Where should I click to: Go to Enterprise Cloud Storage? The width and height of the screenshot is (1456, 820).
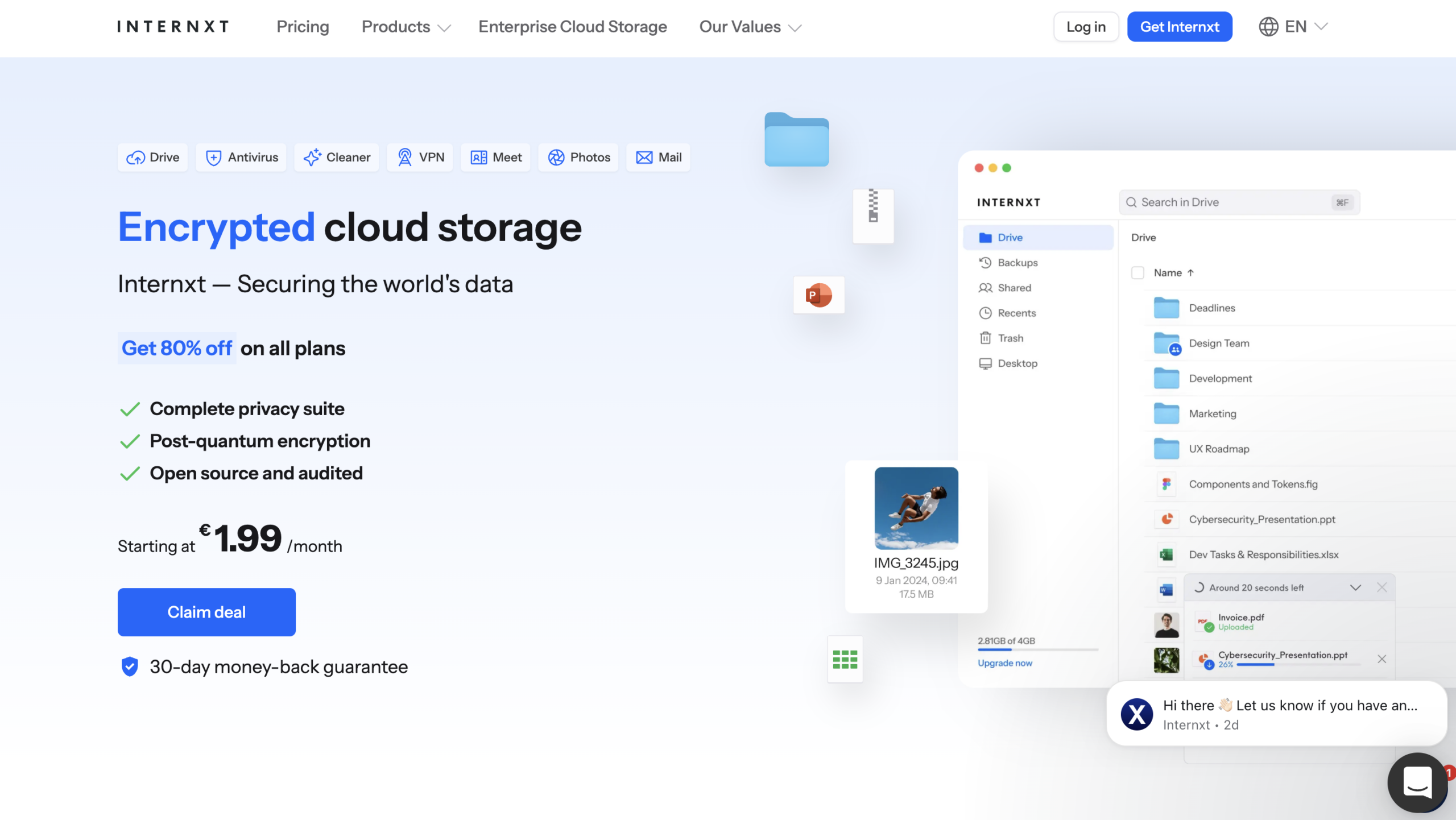573,27
